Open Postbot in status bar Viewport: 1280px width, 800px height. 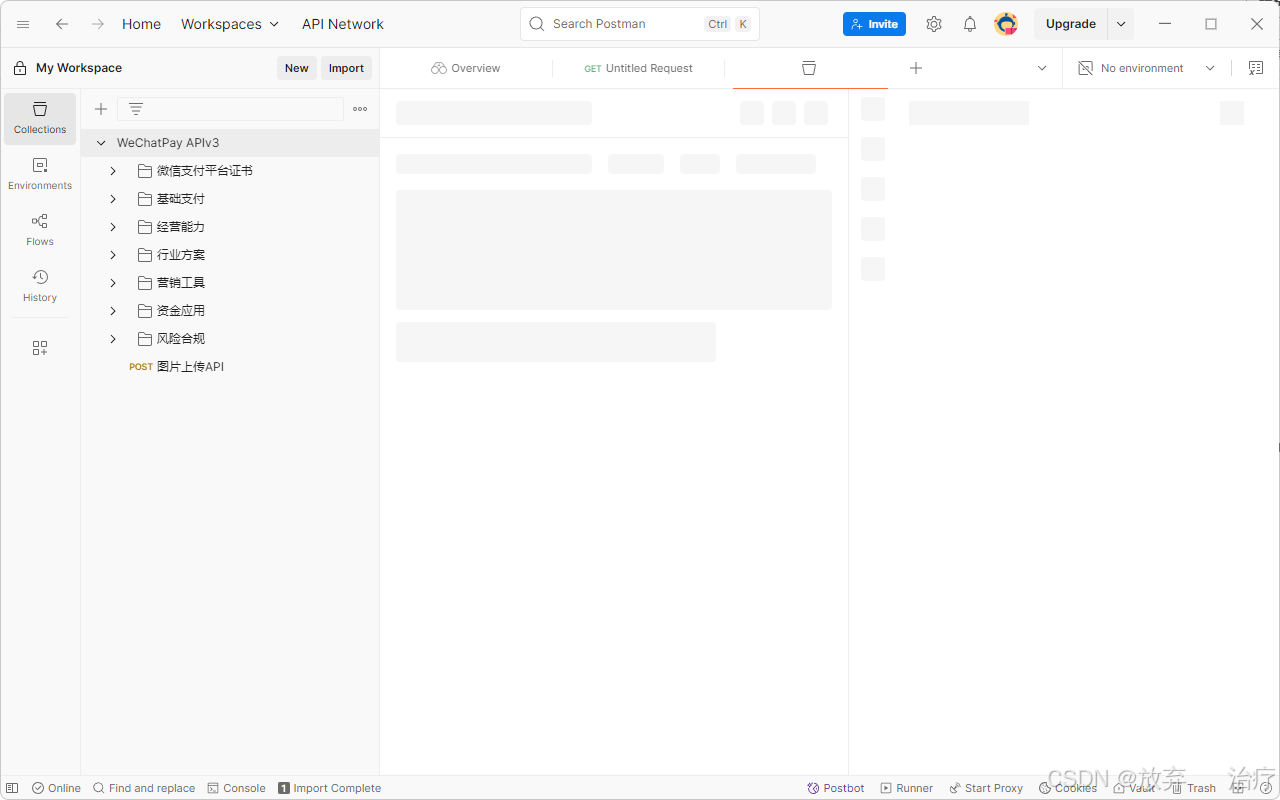pyautogui.click(x=836, y=788)
